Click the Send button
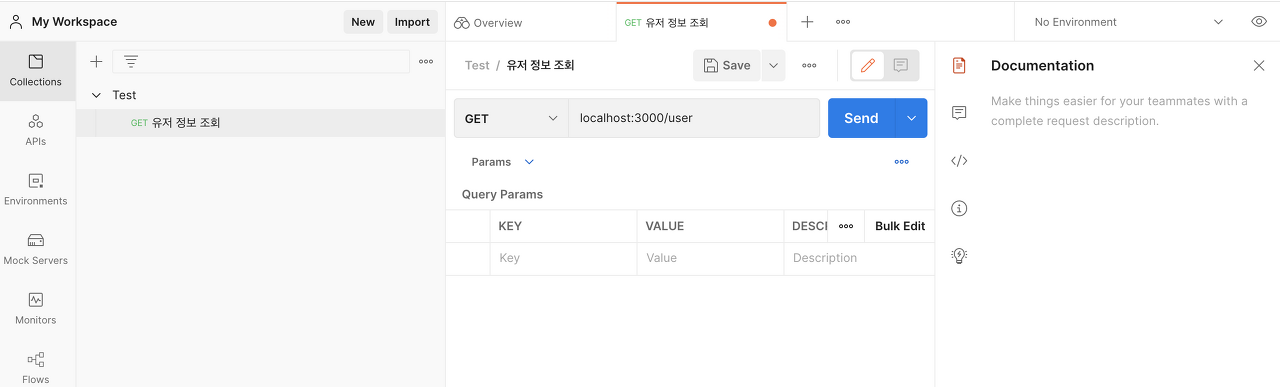Screen dimensions: 1280x387 pyautogui.click(x=861, y=118)
